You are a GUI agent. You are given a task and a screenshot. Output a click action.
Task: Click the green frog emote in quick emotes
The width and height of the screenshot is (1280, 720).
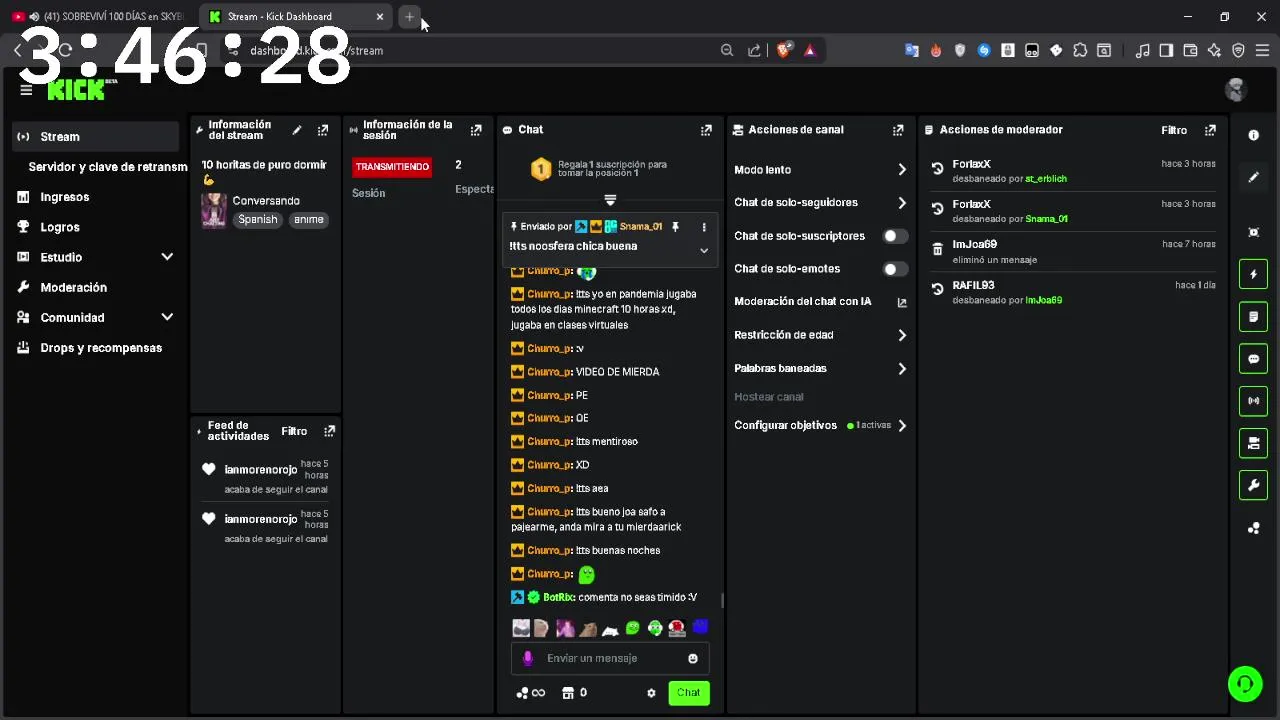(x=632, y=628)
